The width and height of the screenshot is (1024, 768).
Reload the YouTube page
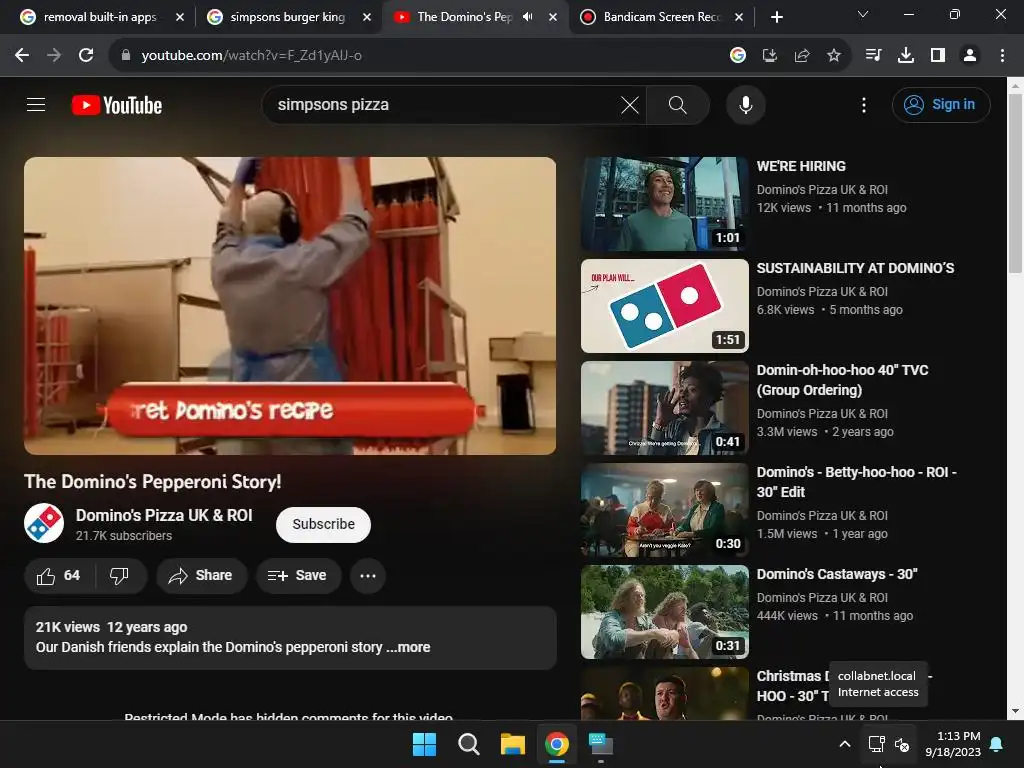[x=86, y=56]
